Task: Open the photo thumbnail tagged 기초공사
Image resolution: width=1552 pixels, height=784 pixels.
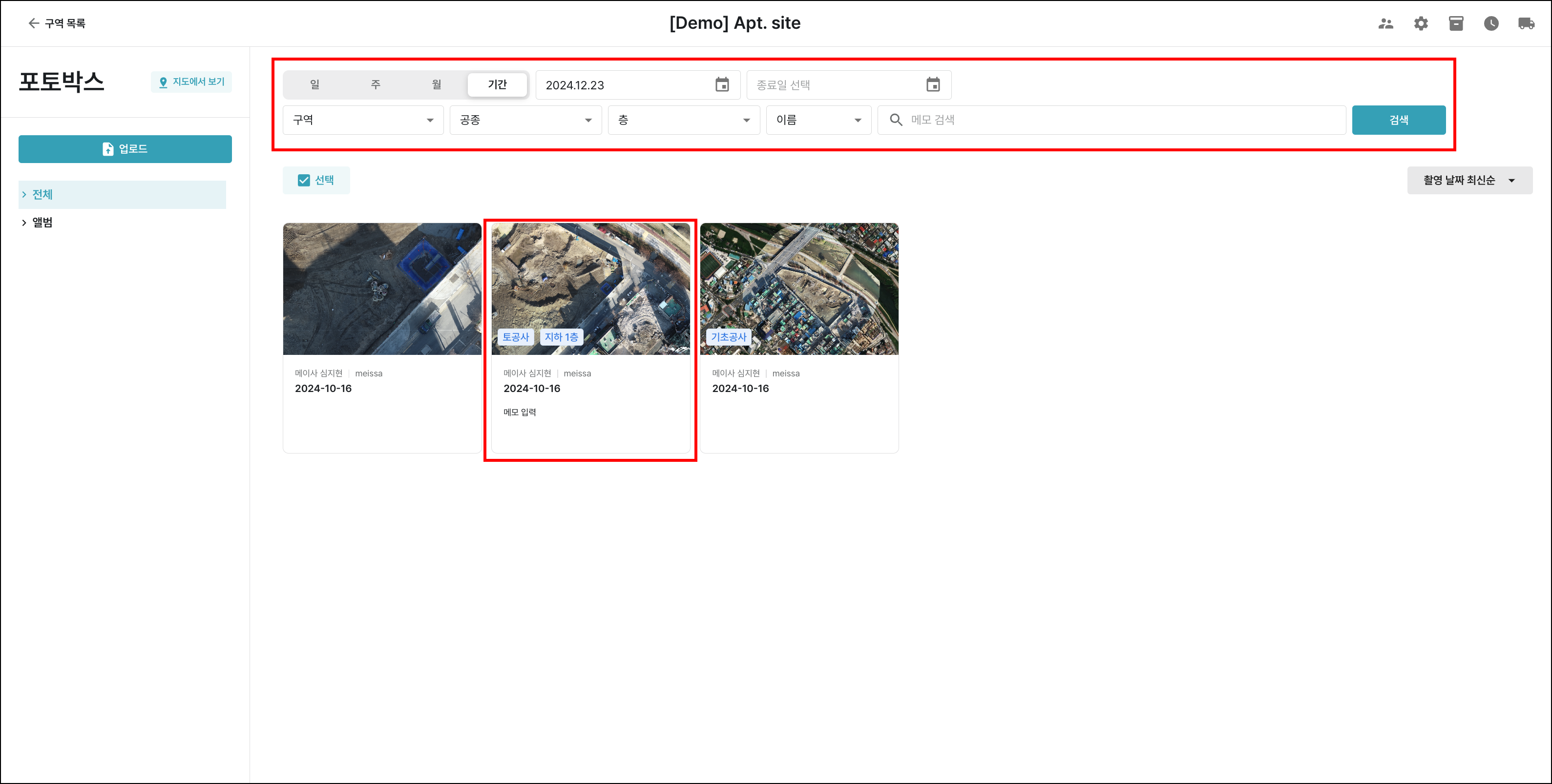Action: 799,289
